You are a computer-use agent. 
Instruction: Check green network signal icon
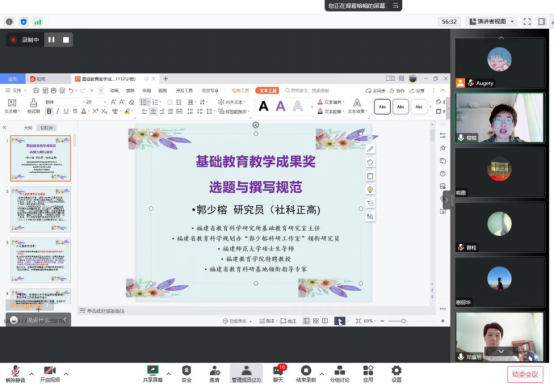[x=37, y=22]
